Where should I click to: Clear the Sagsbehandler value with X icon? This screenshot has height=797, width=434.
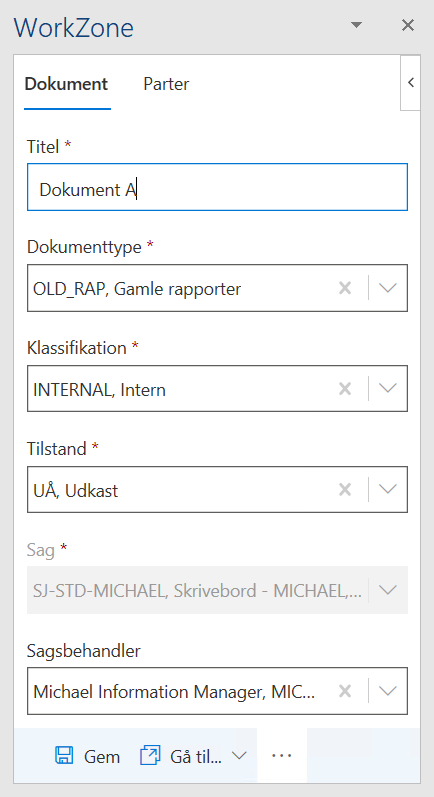pos(345,691)
